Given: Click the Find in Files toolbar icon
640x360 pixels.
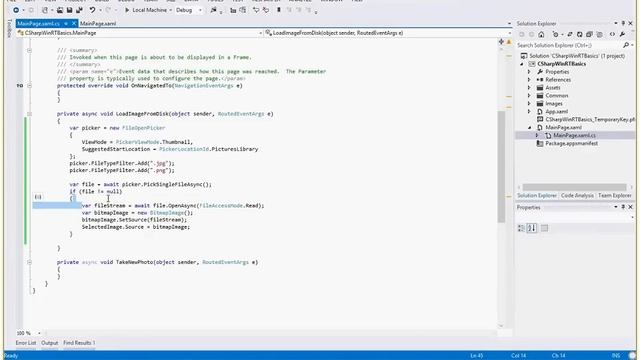Looking at the screenshot, I should (x=213, y=10).
